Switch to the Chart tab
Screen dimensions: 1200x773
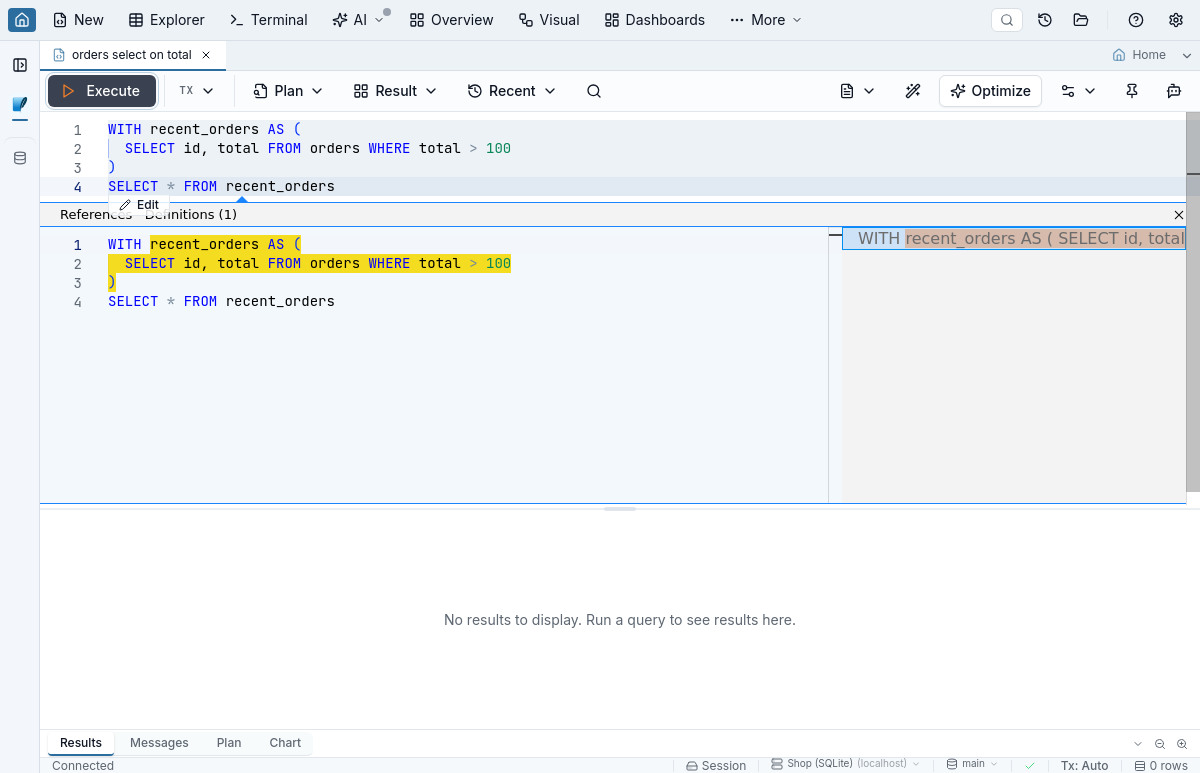[285, 743]
